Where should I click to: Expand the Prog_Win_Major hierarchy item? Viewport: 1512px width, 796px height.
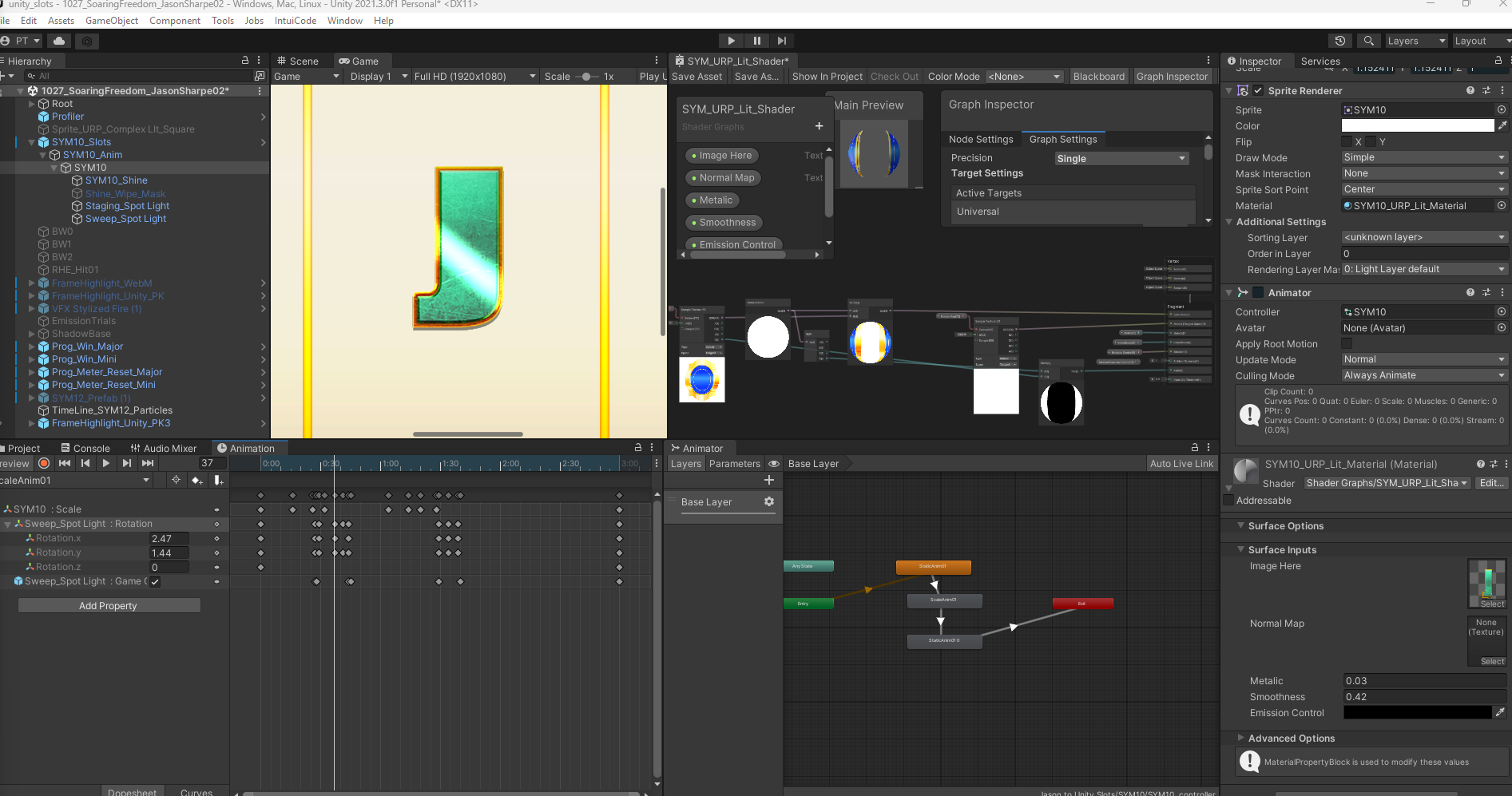point(32,346)
